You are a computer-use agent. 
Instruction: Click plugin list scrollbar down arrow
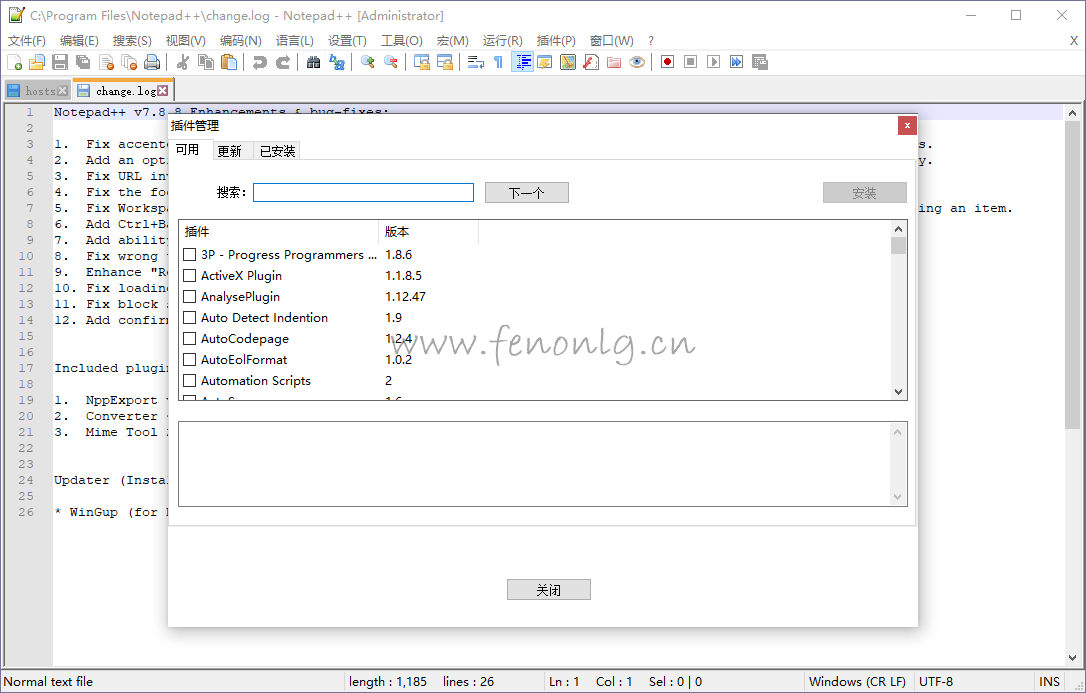point(898,392)
